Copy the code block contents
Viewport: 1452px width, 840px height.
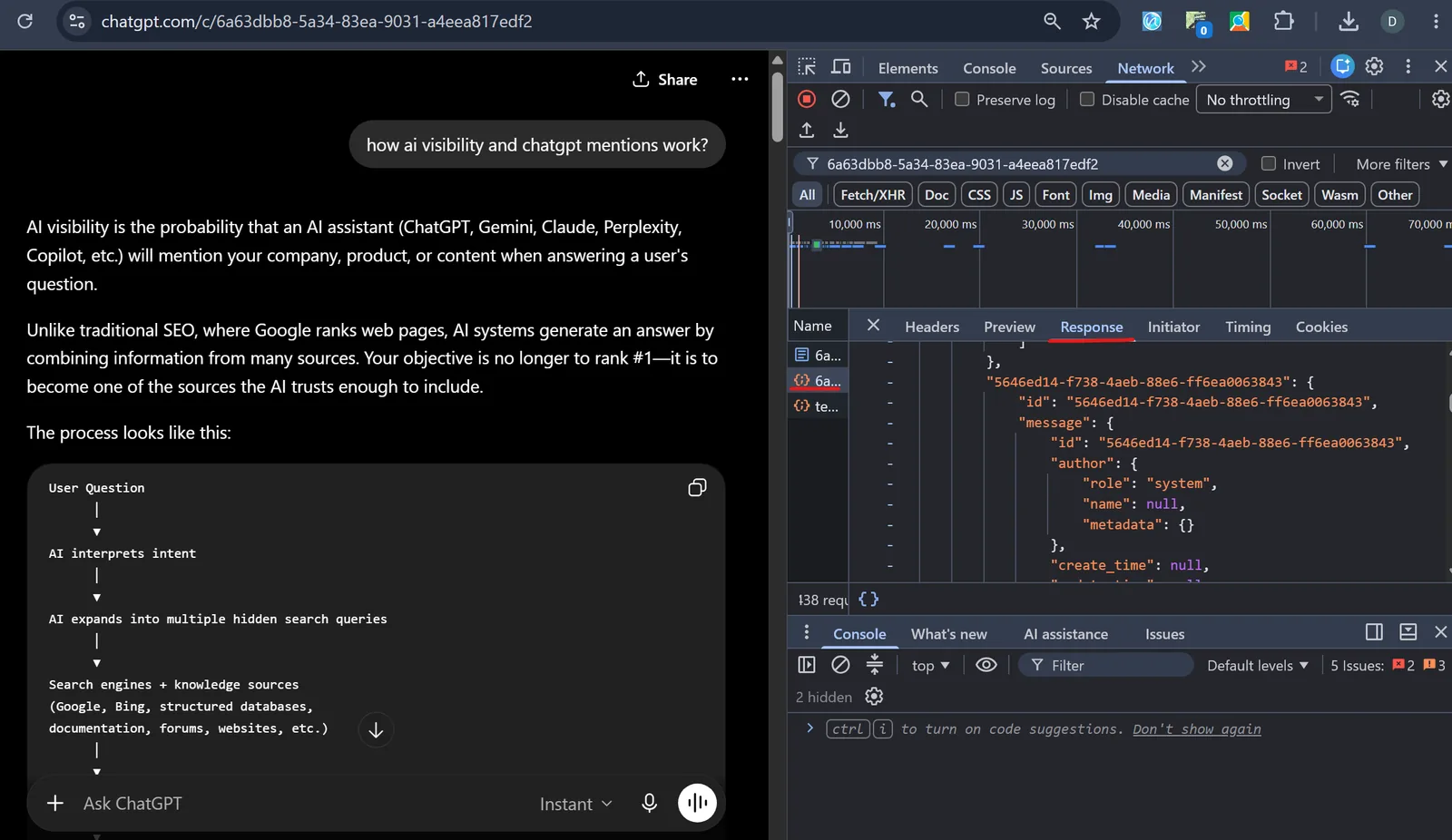tap(697, 488)
